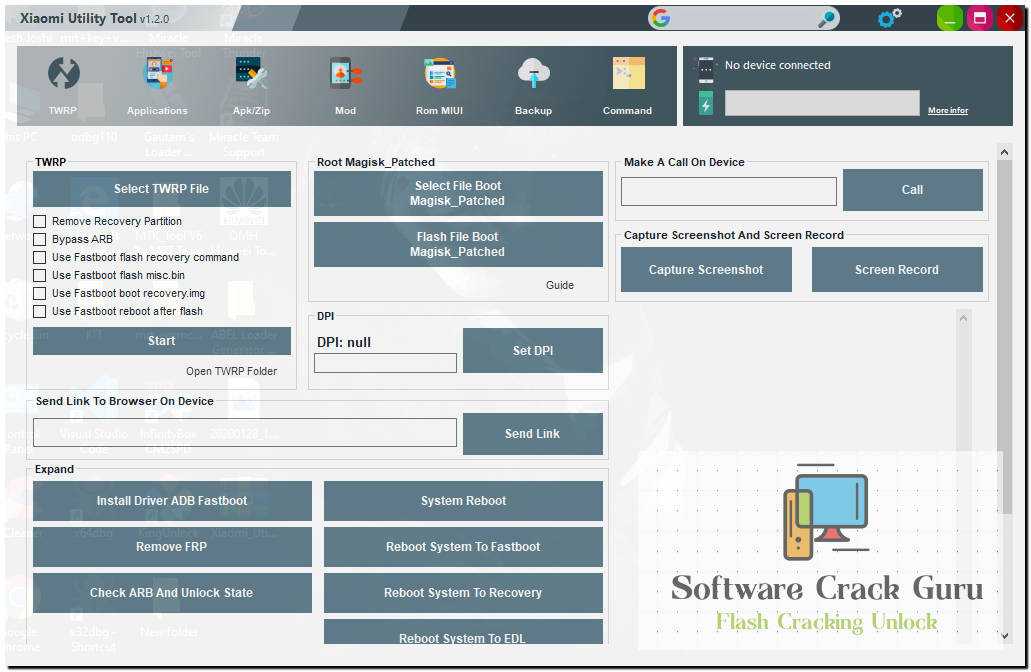Click the device info gray field
This screenshot has width=1031, height=672.
[x=822, y=103]
